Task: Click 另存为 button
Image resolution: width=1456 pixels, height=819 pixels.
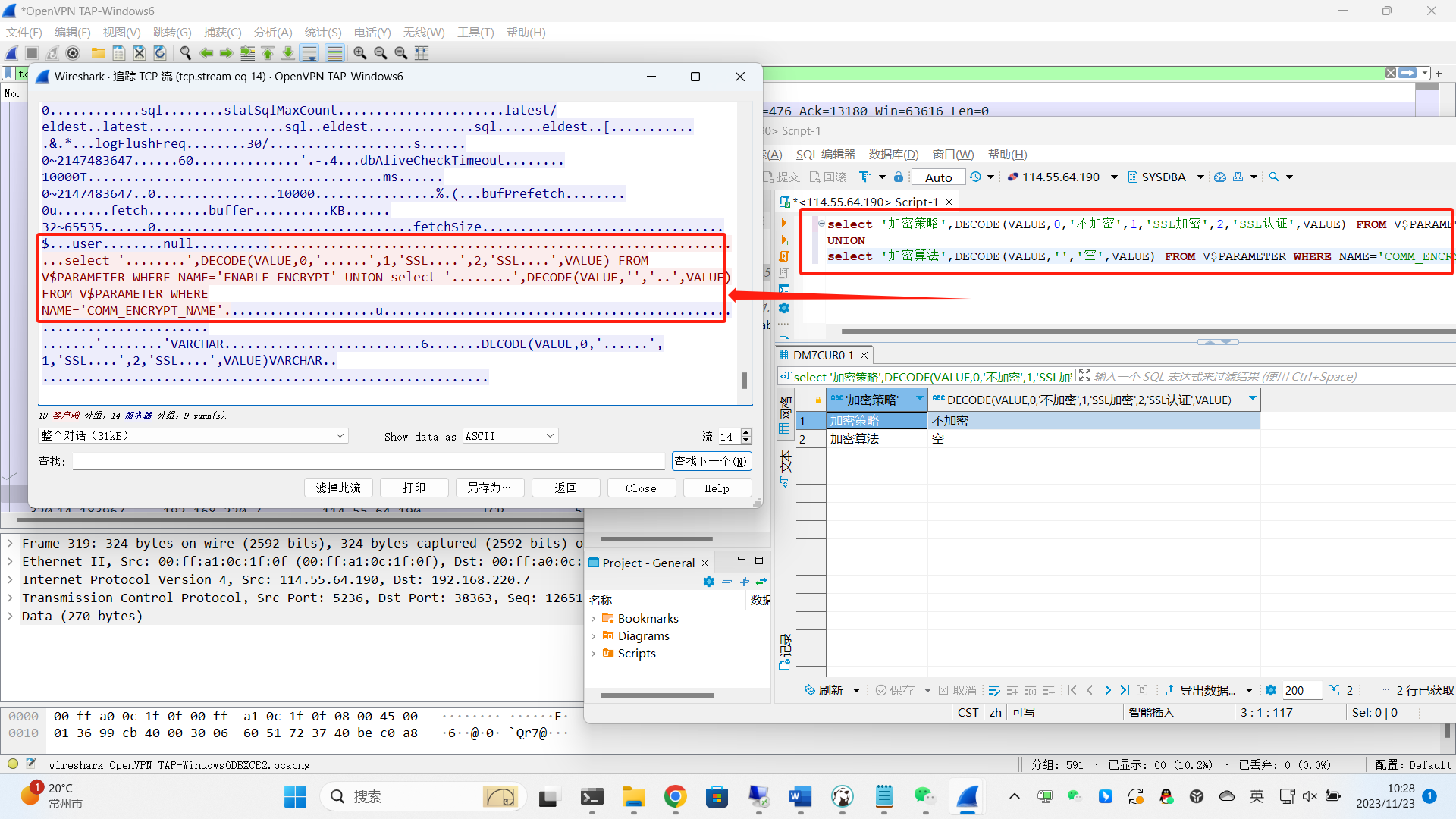Action: pos(490,488)
